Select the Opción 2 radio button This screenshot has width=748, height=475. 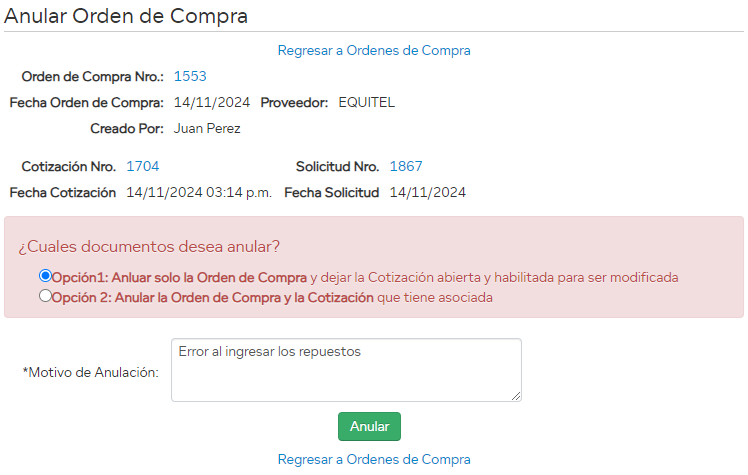pos(45,297)
